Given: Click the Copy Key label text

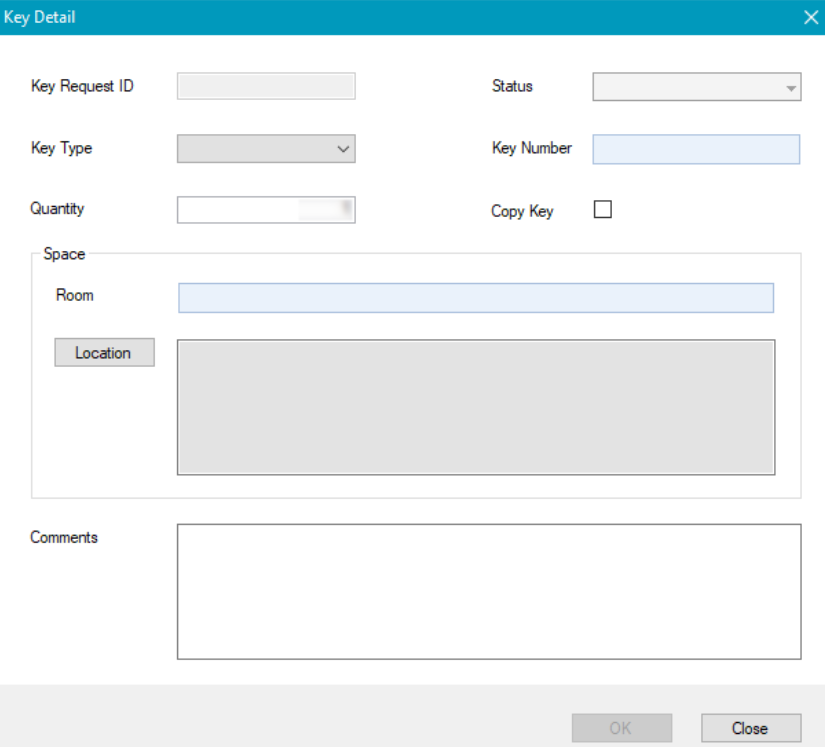Looking at the screenshot, I should (x=522, y=211).
